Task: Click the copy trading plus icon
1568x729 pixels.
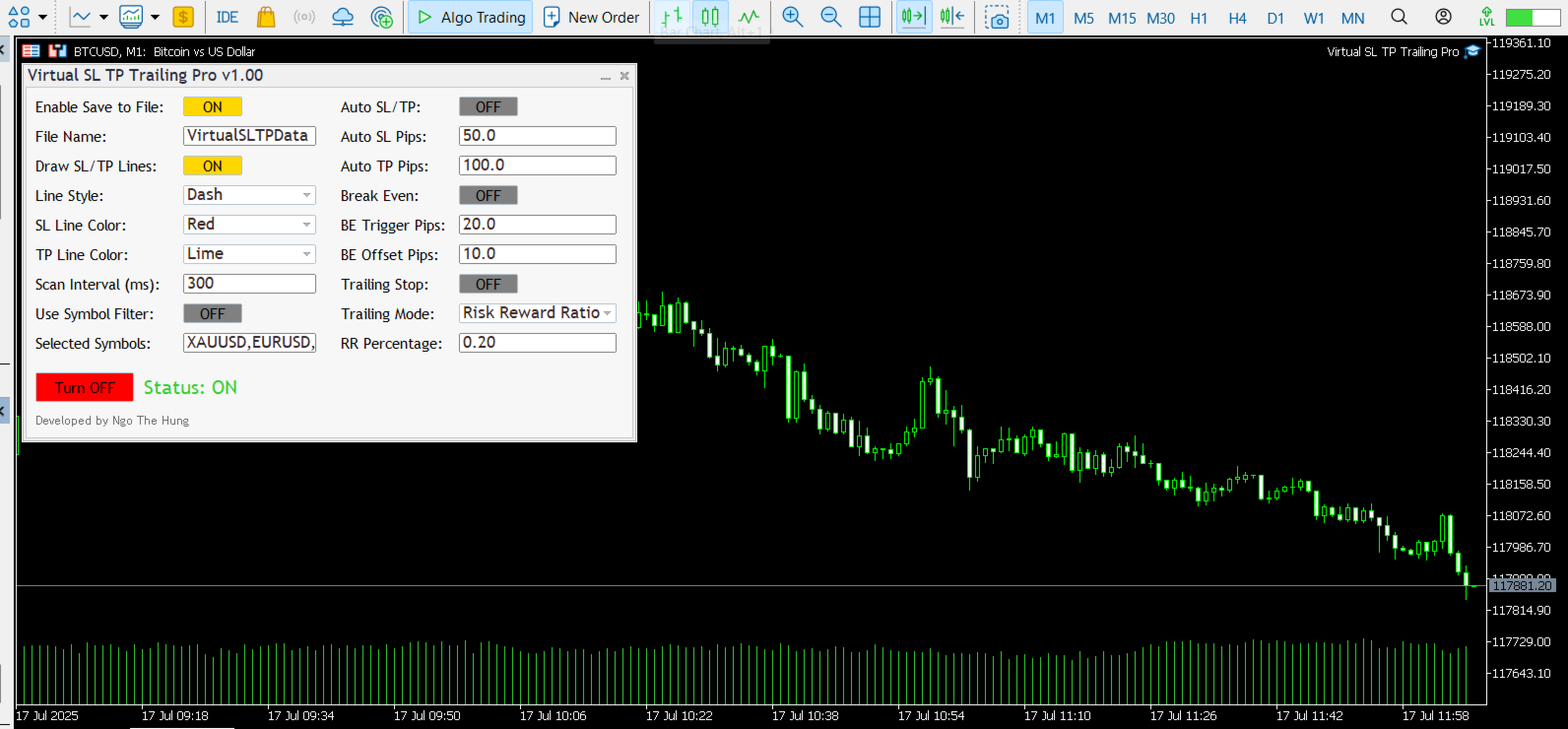Action: click(382, 17)
